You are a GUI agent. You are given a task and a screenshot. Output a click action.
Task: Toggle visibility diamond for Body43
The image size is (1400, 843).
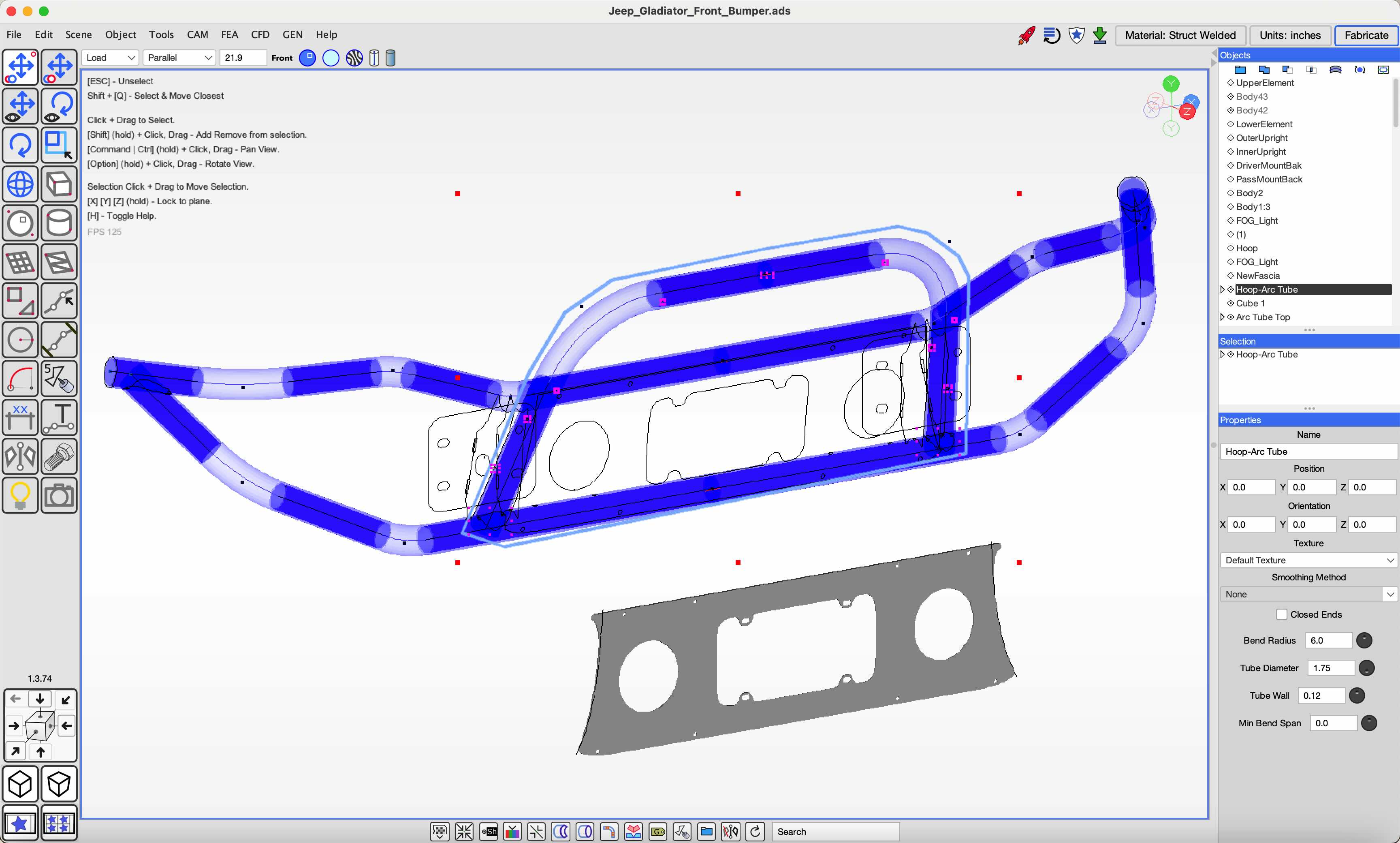coord(1231,96)
